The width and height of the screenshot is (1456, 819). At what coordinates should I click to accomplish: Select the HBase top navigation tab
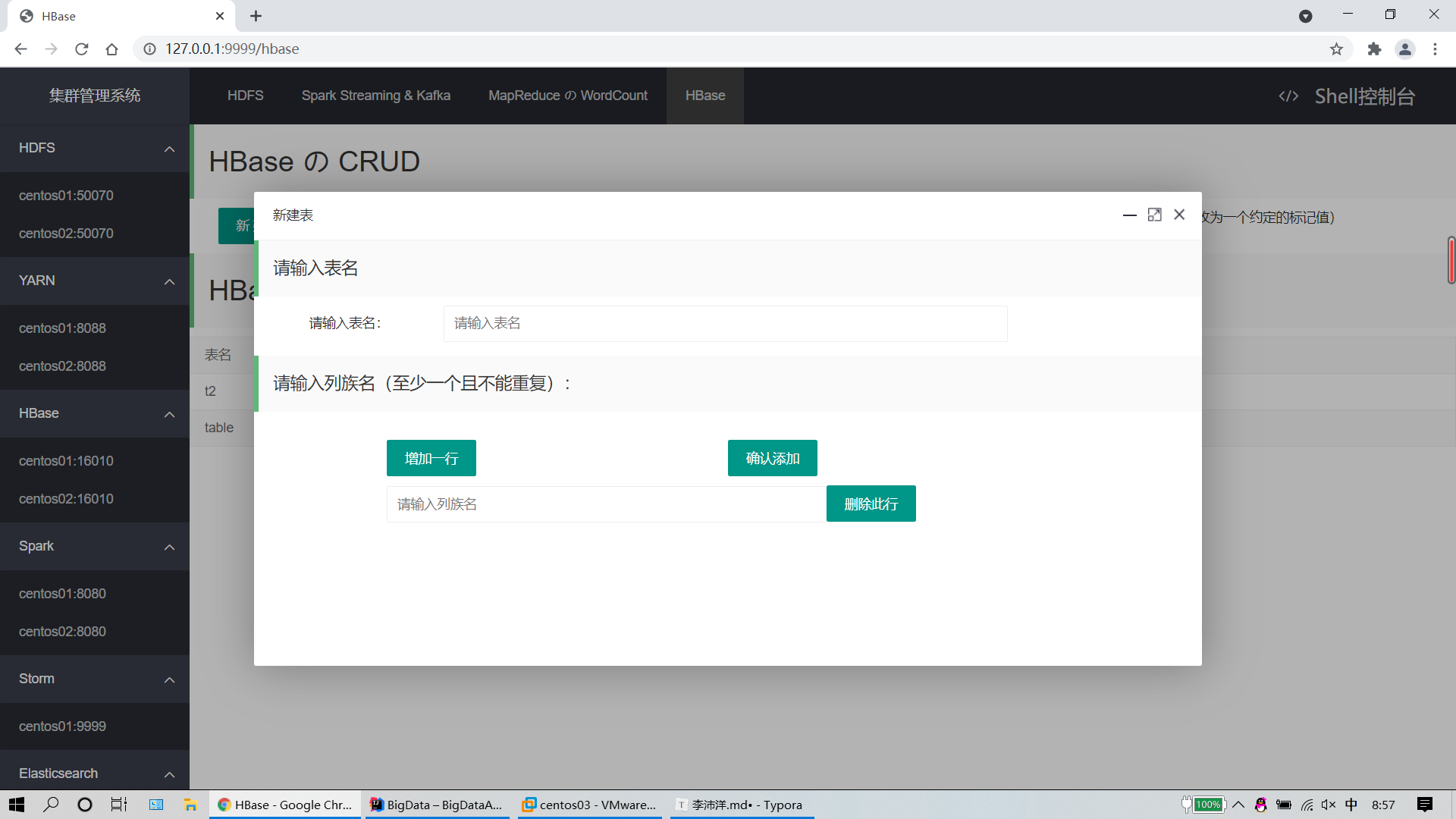[705, 96]
